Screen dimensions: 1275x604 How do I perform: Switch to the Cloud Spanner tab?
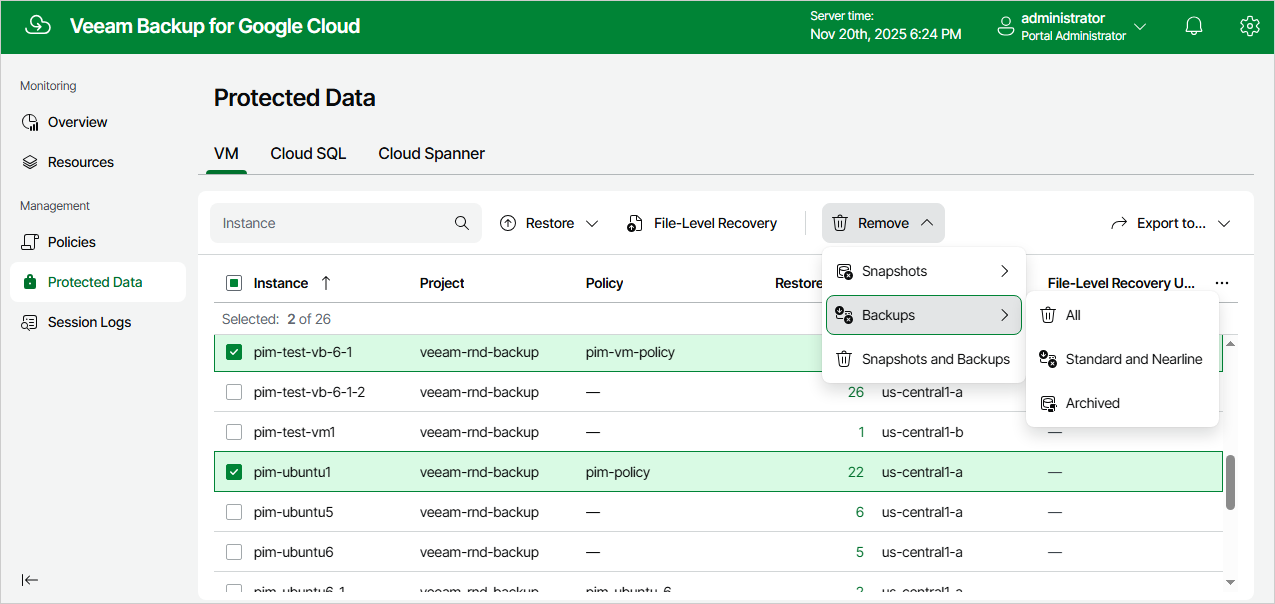point(432,154)
